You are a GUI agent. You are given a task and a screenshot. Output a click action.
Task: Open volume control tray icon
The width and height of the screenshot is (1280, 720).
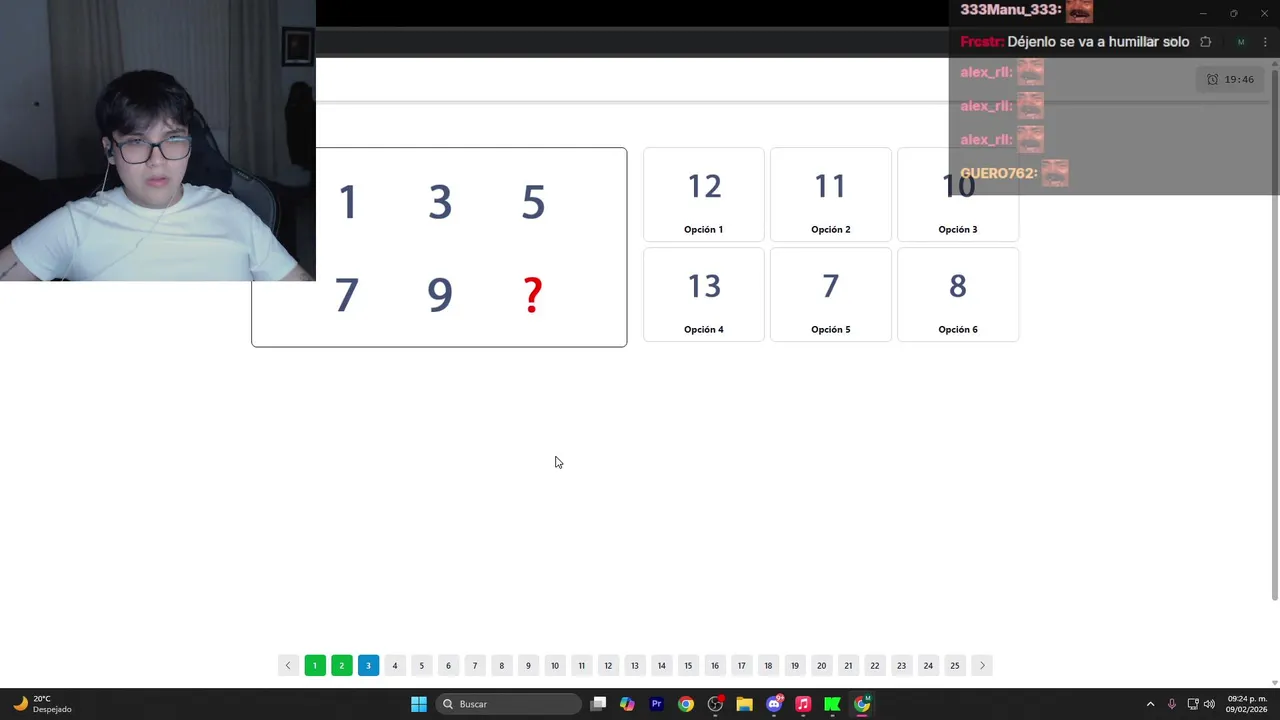pos(1209,704)
